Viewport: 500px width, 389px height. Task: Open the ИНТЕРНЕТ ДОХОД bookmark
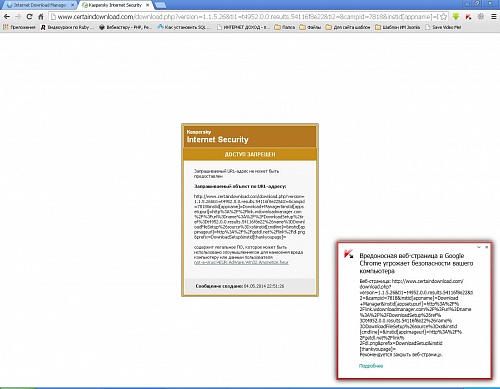coord(243,27)
